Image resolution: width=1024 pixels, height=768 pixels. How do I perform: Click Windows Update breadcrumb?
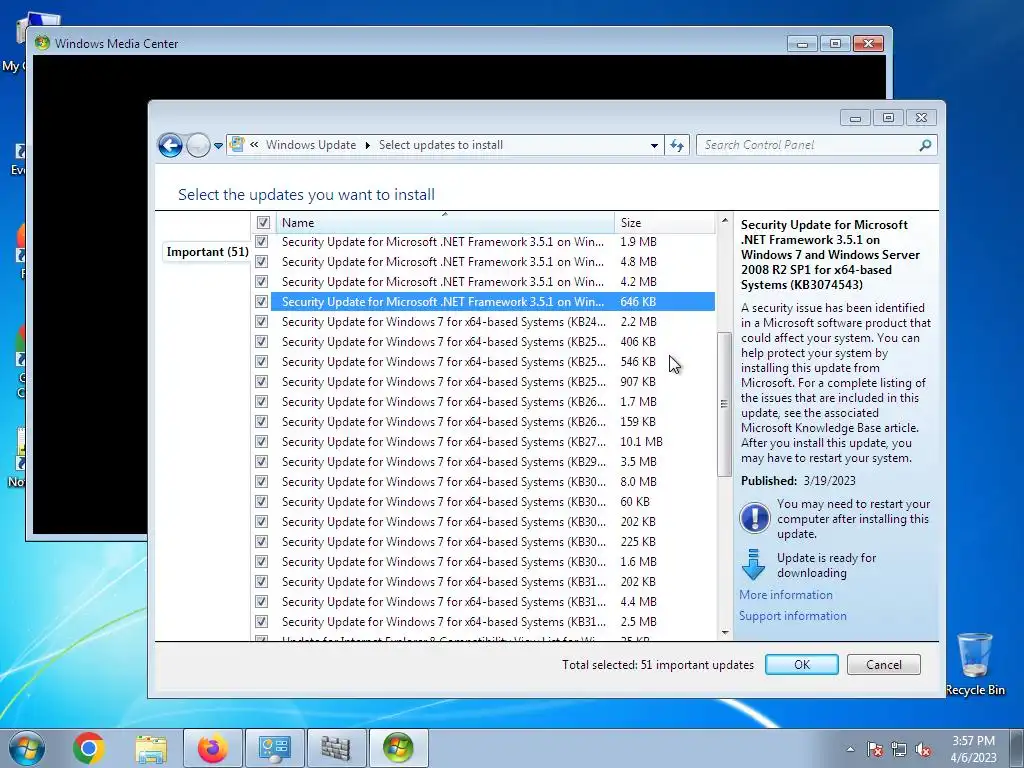(x=311, y=145)
